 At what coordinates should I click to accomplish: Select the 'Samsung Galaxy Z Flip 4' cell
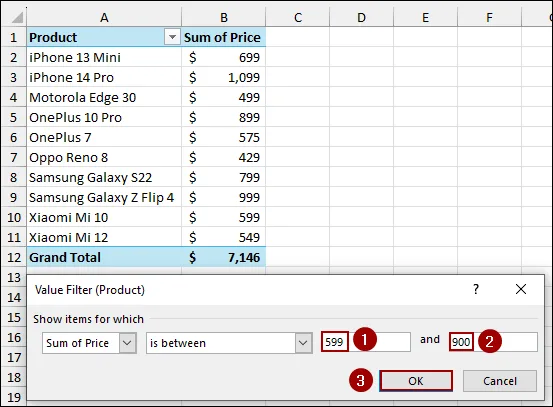pyautogui.click(x=104, y=197)
